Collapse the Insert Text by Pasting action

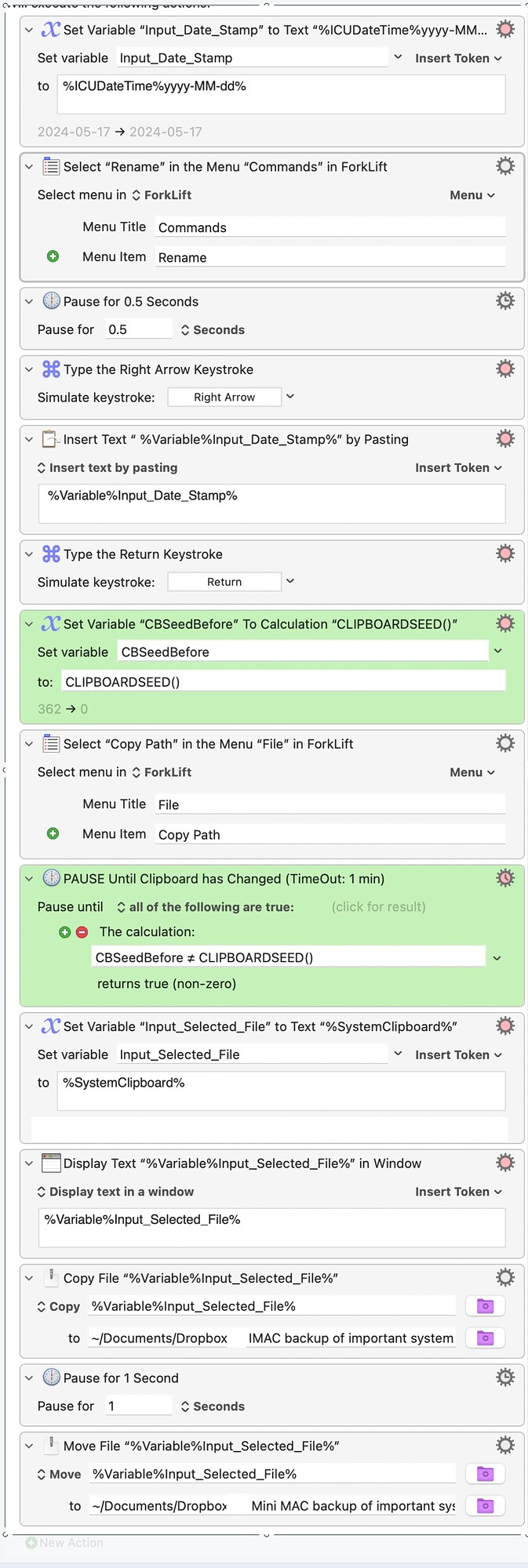pos(29,440)
